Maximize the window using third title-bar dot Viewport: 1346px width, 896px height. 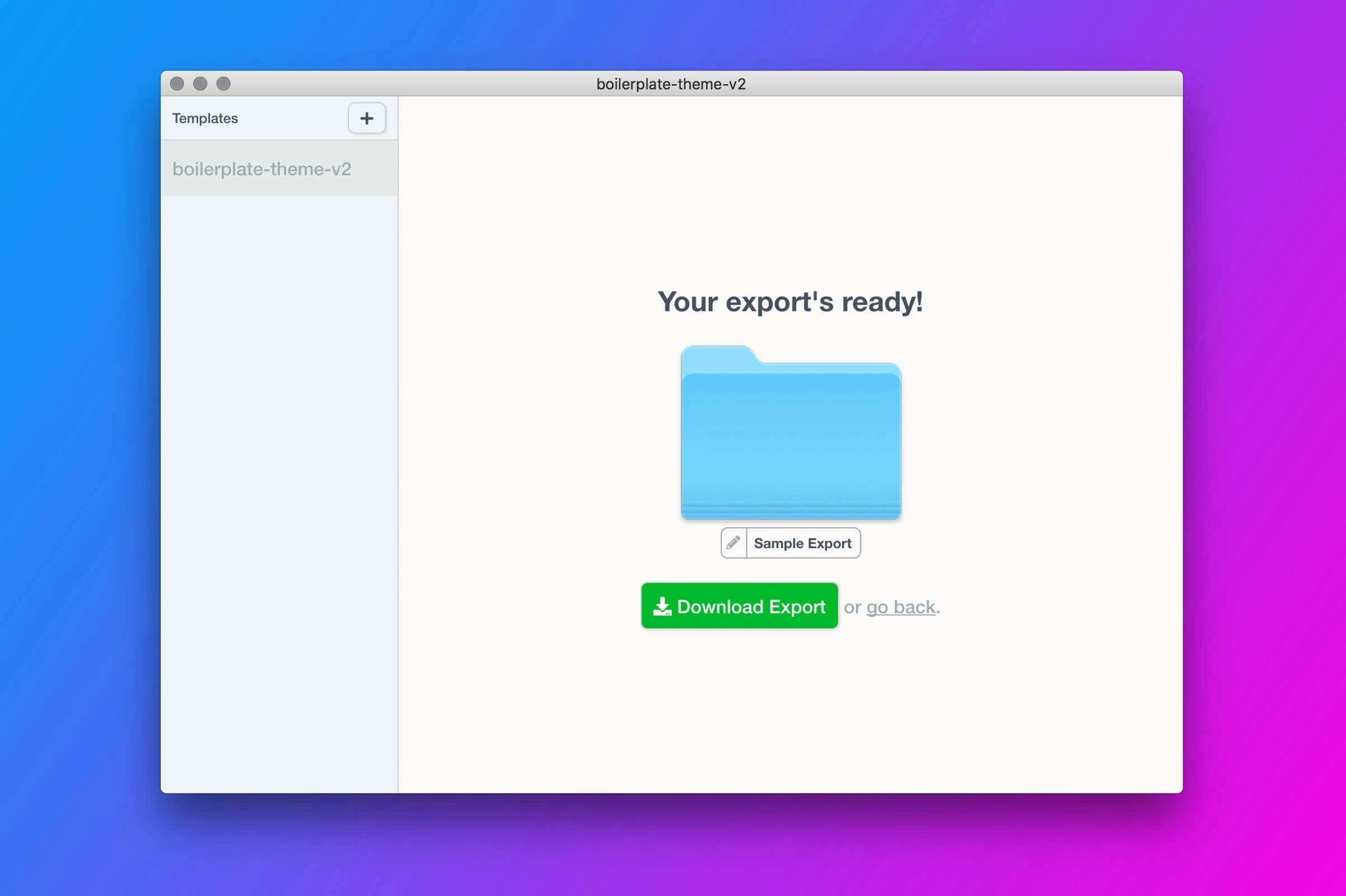(223, 84)
